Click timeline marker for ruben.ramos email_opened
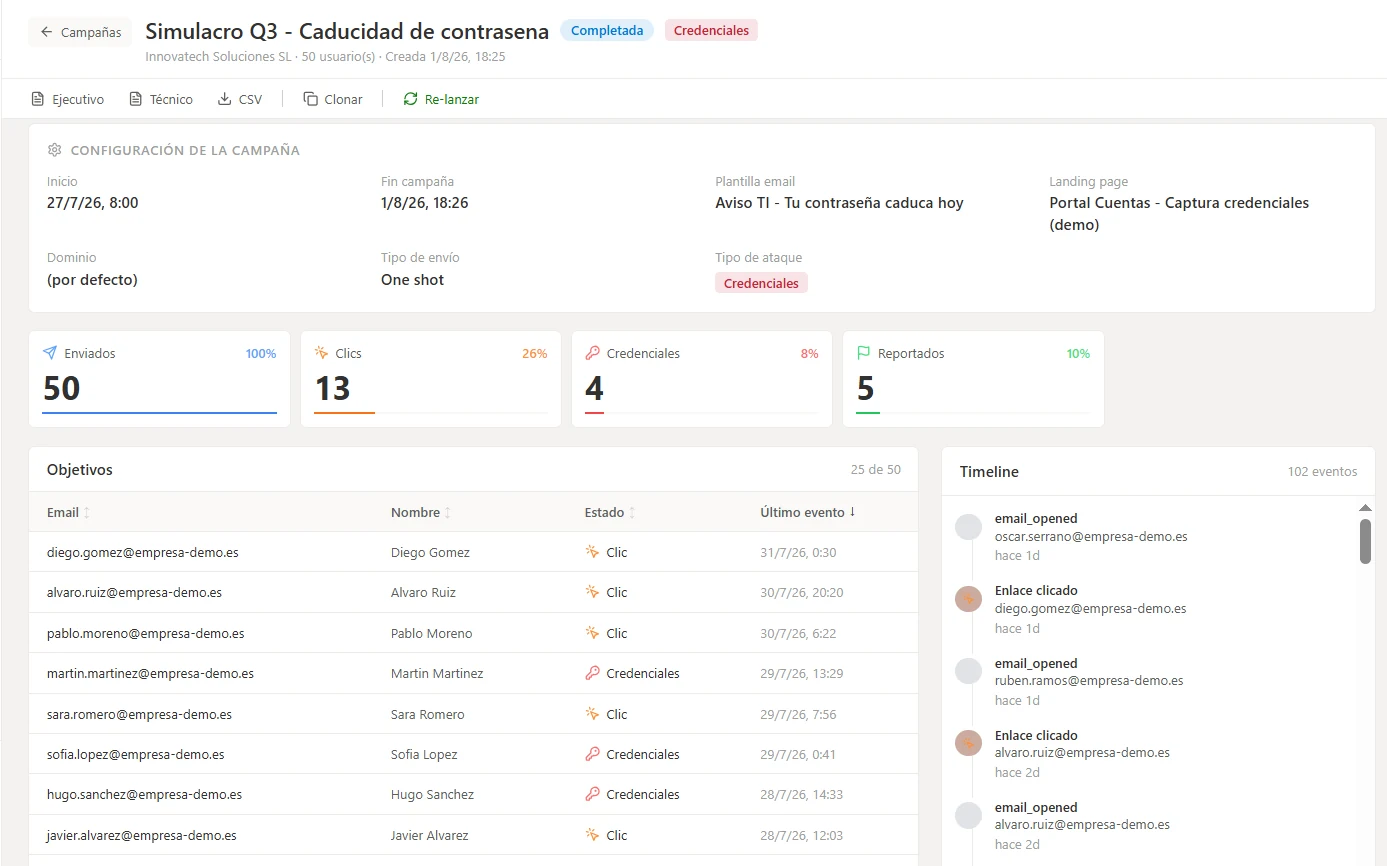 (968, 671)
